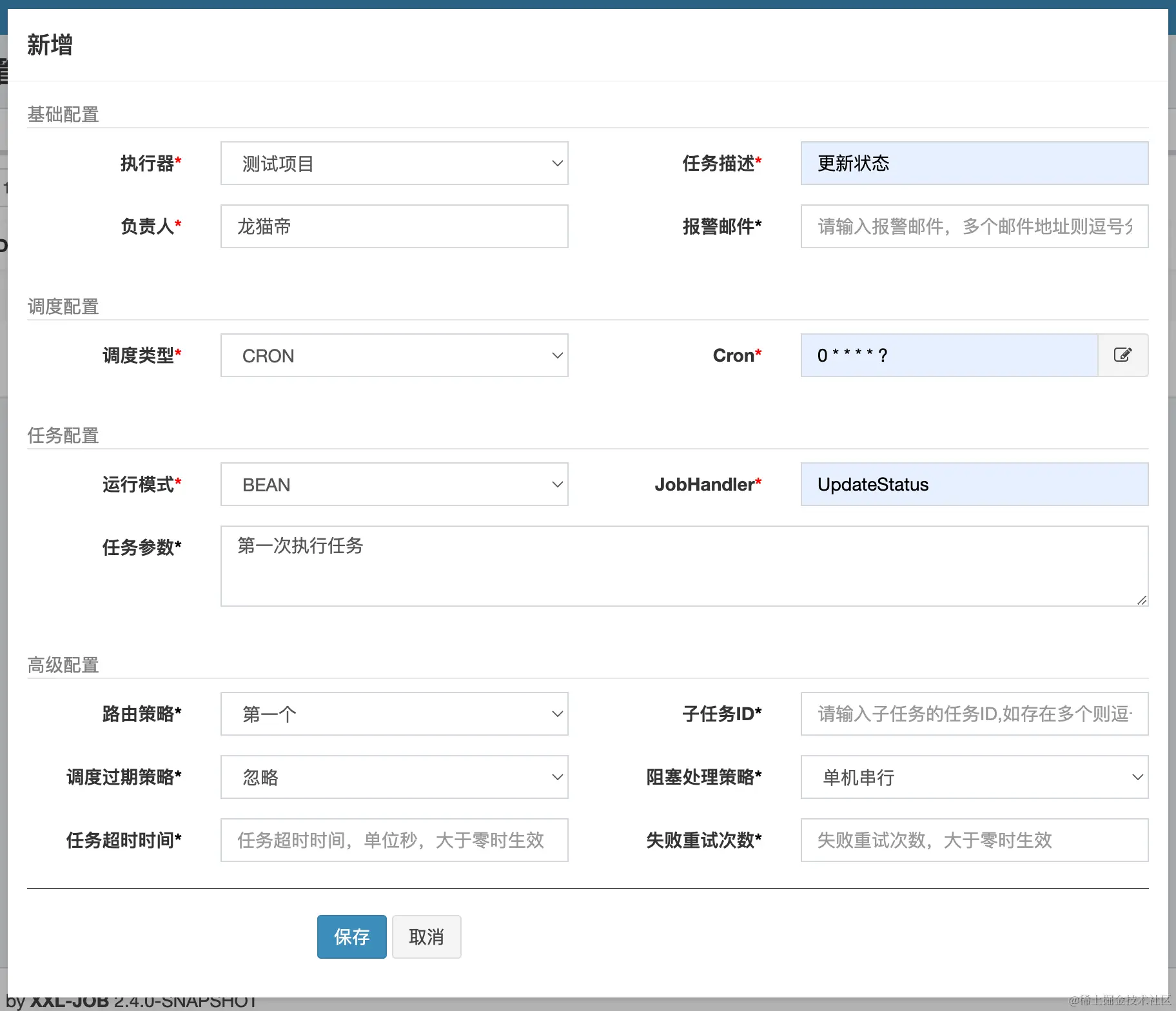Click the Cron field label
1176x1011 pixels.
[x=737, y=355]
